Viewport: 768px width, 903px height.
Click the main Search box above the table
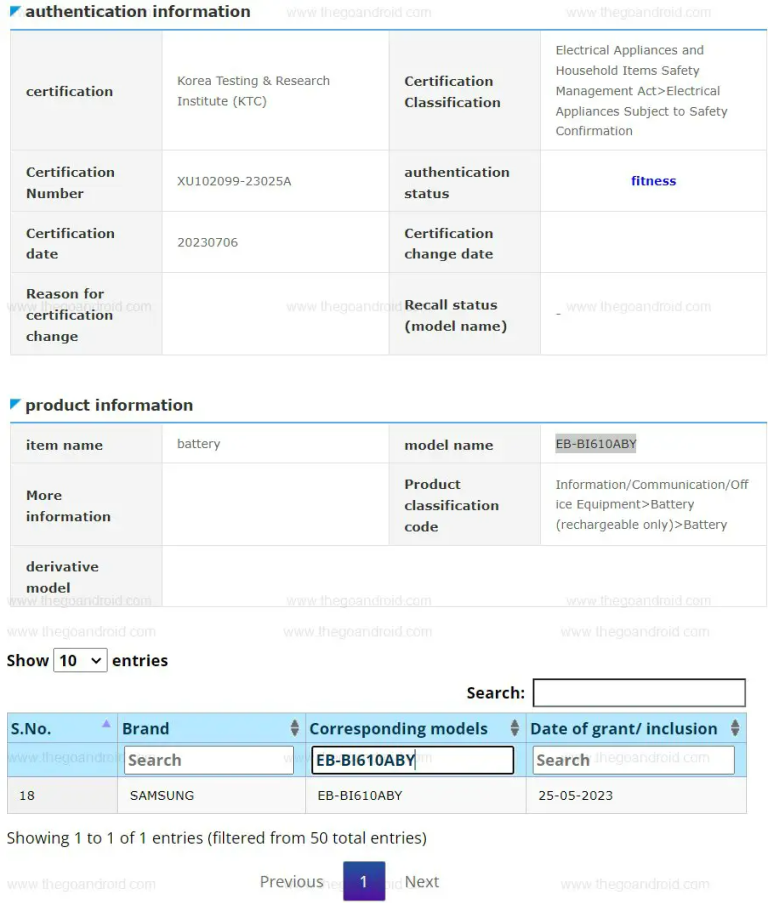click(x=639, y=693)
